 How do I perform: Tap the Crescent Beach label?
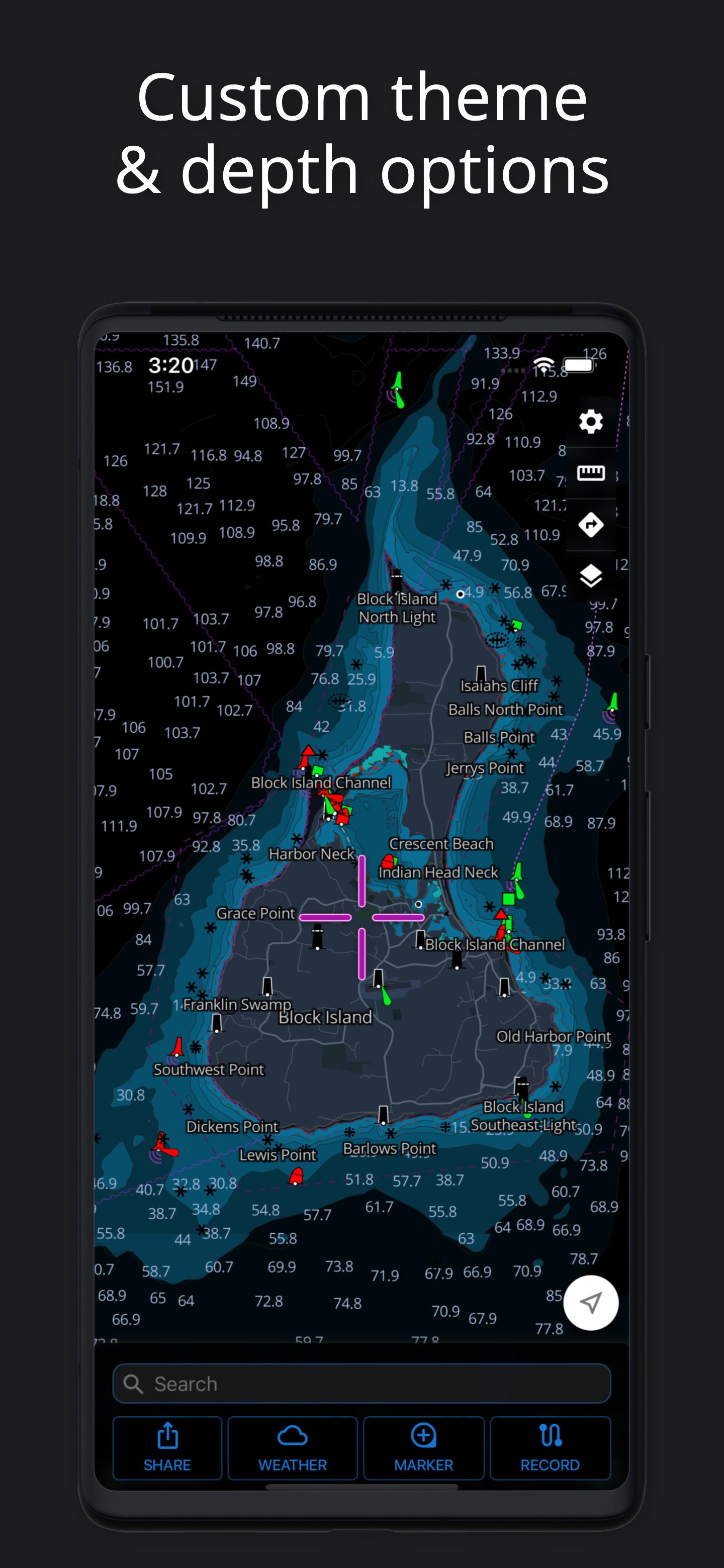coord(441,844)
